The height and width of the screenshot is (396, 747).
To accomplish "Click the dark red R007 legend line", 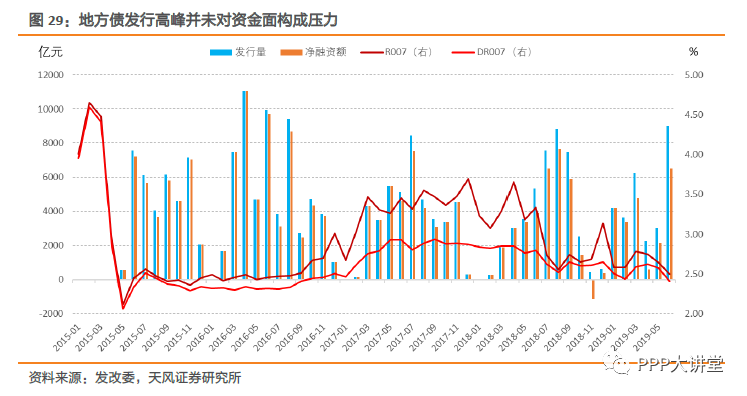I will tap(372, 52).
